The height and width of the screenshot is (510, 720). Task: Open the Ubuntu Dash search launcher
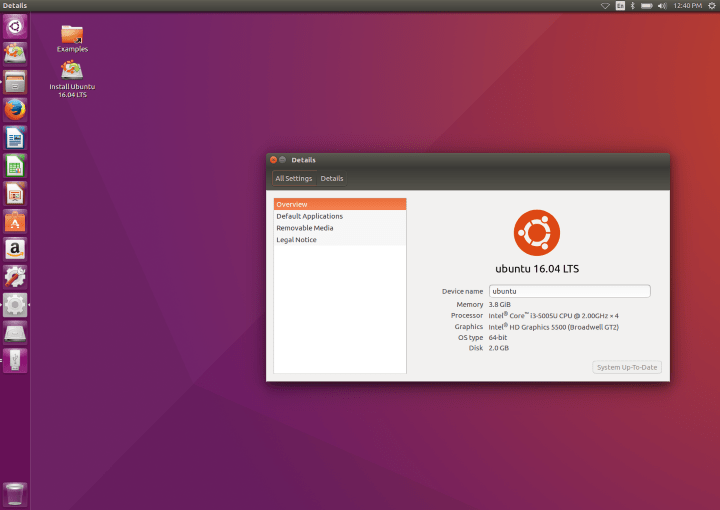point(15,27)
